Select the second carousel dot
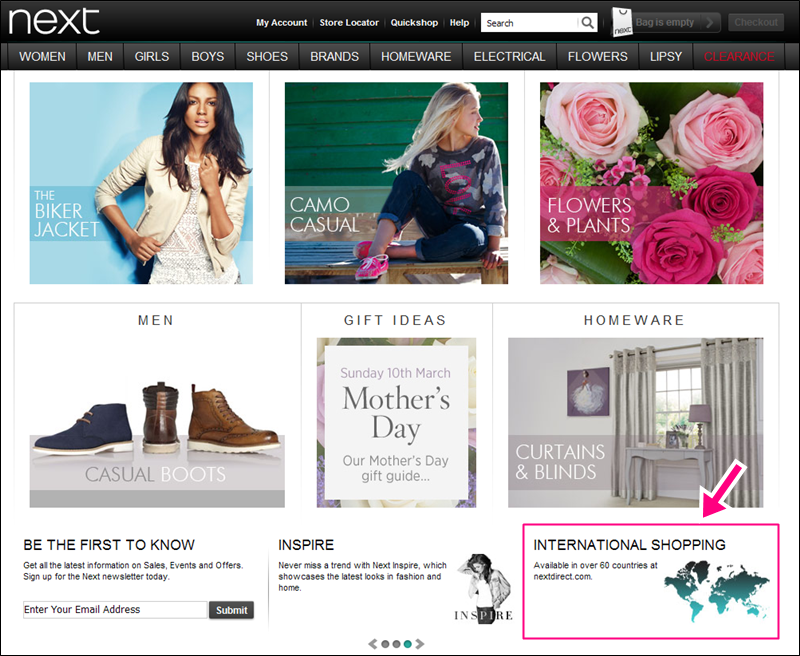The width and height of the screenshot is (800, 656). (x=396, y=644)
